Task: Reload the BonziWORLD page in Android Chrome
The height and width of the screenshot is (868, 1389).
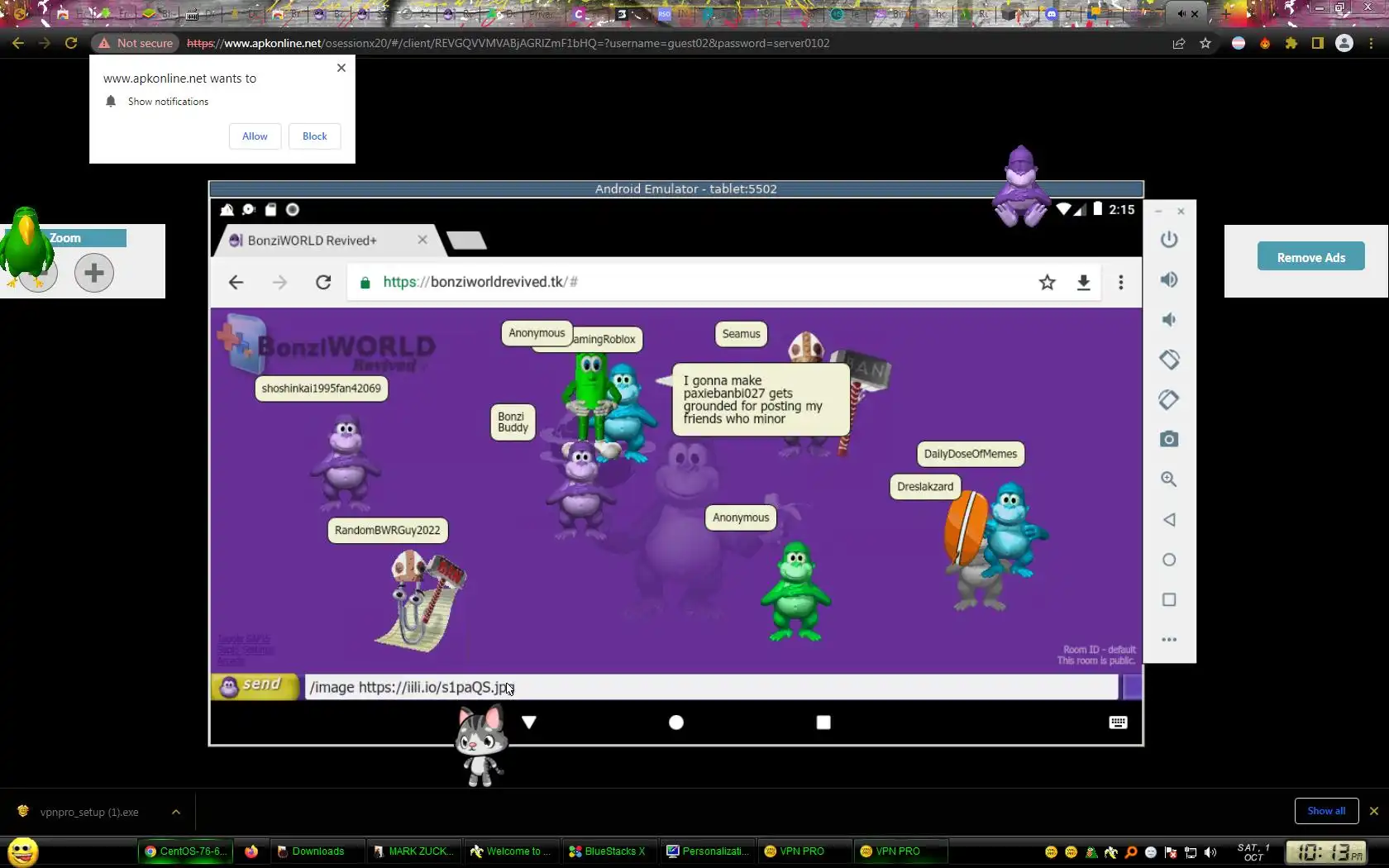Action: click(323, 283)
